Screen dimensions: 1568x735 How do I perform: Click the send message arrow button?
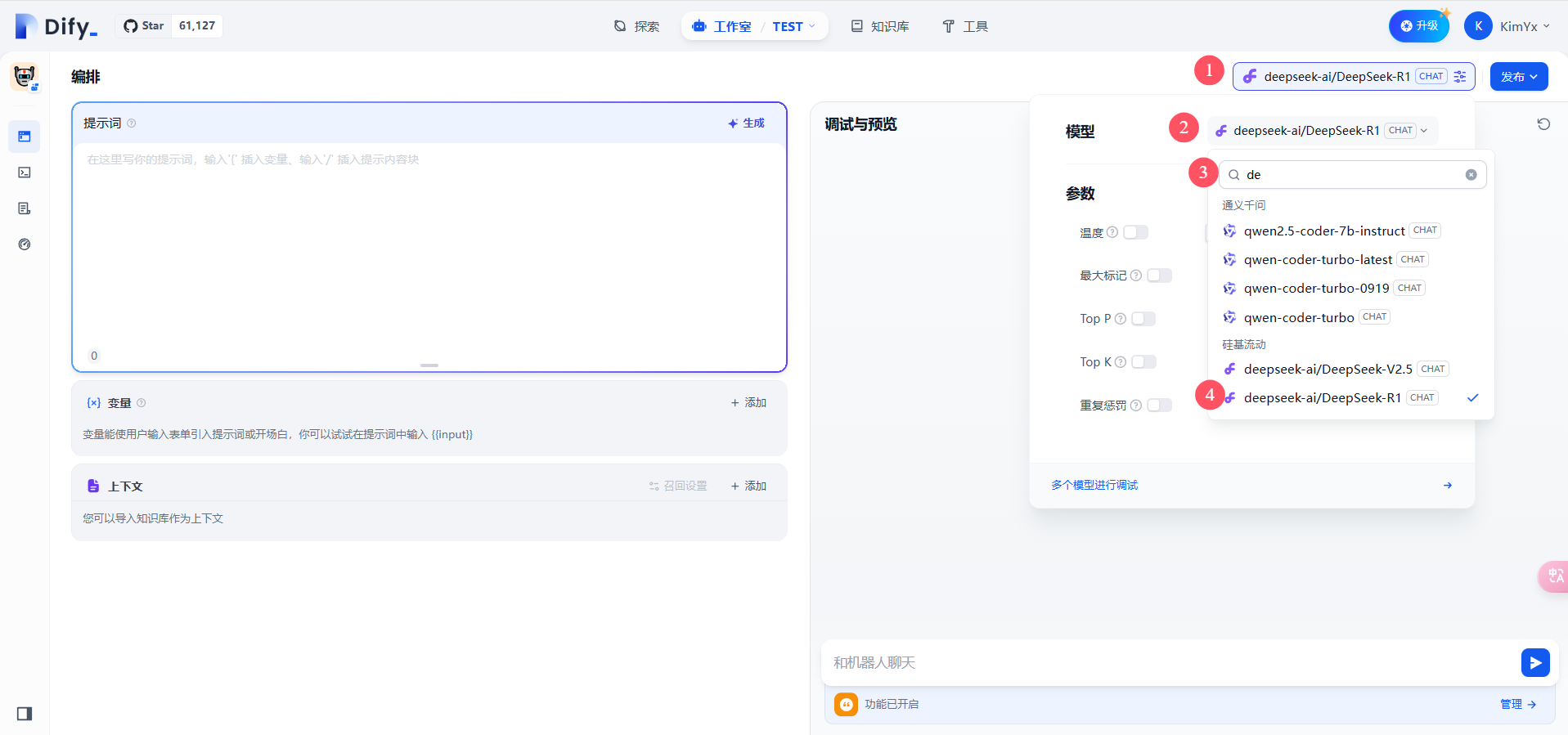[x=1535, y=662]
